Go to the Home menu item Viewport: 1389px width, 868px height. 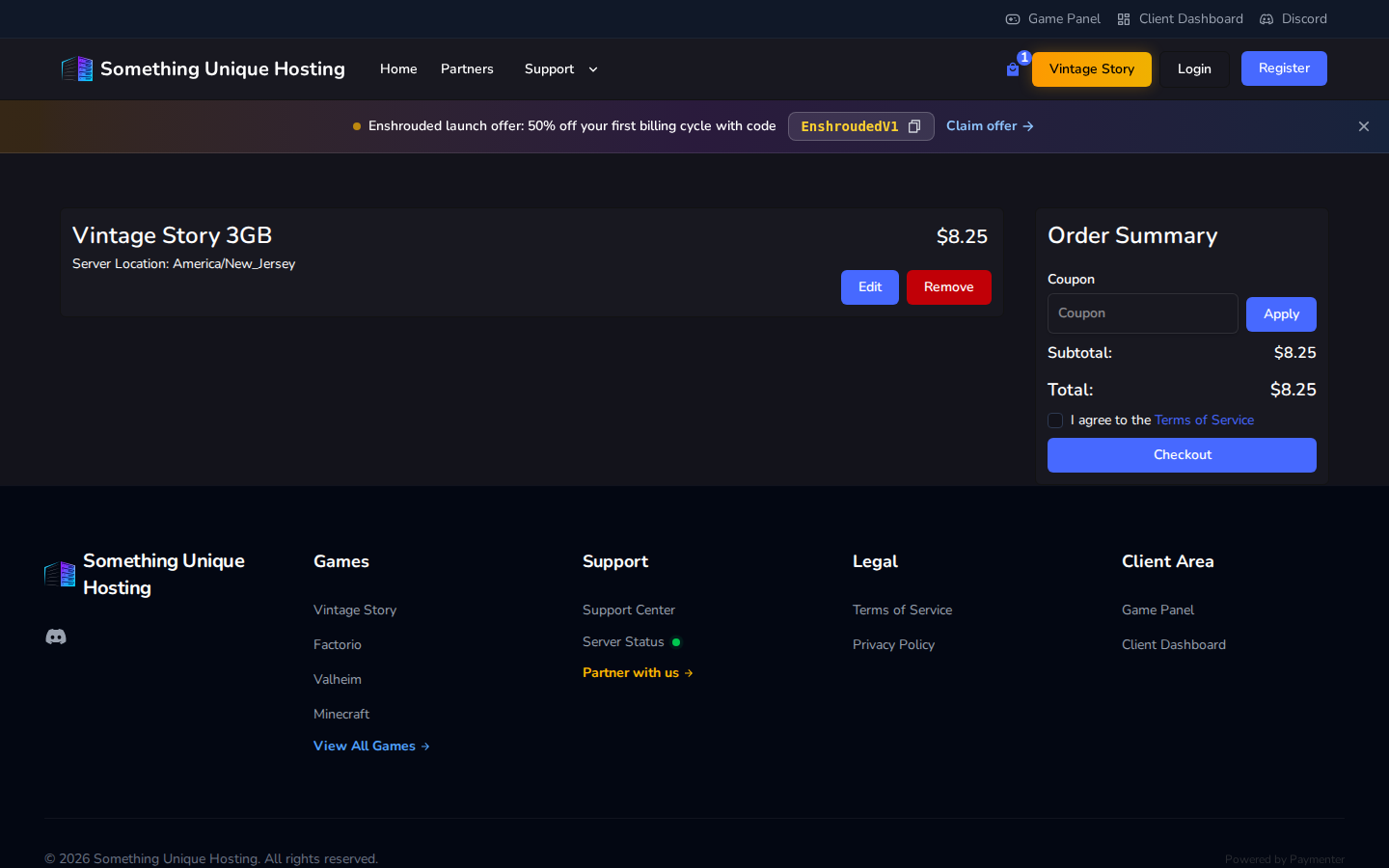(x=398, y=69)
